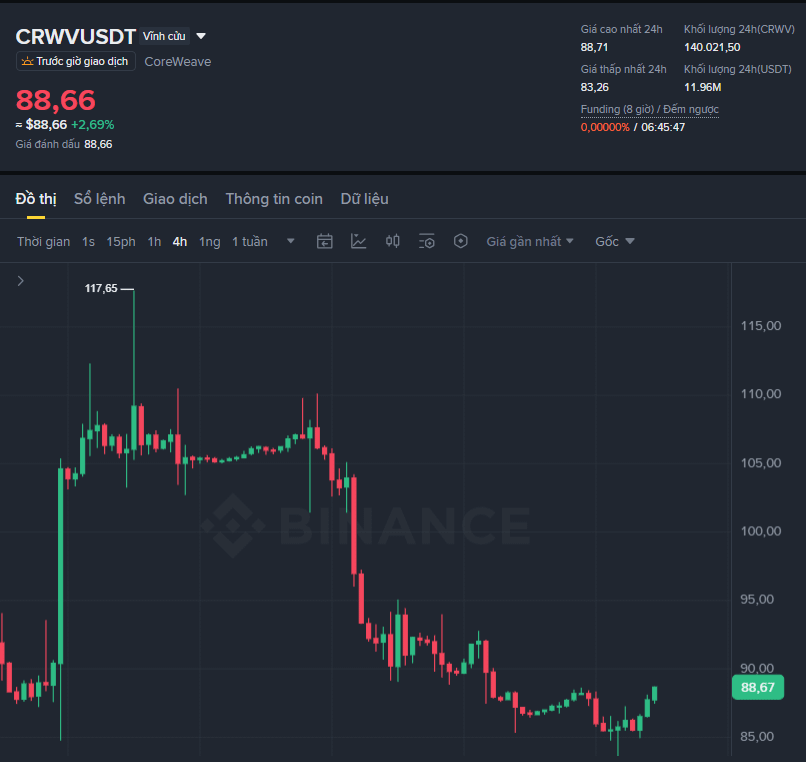Click the 24h CRWV volume 140.021,50
The width and height of the screenshot is (806, 762).
[712, 47]
